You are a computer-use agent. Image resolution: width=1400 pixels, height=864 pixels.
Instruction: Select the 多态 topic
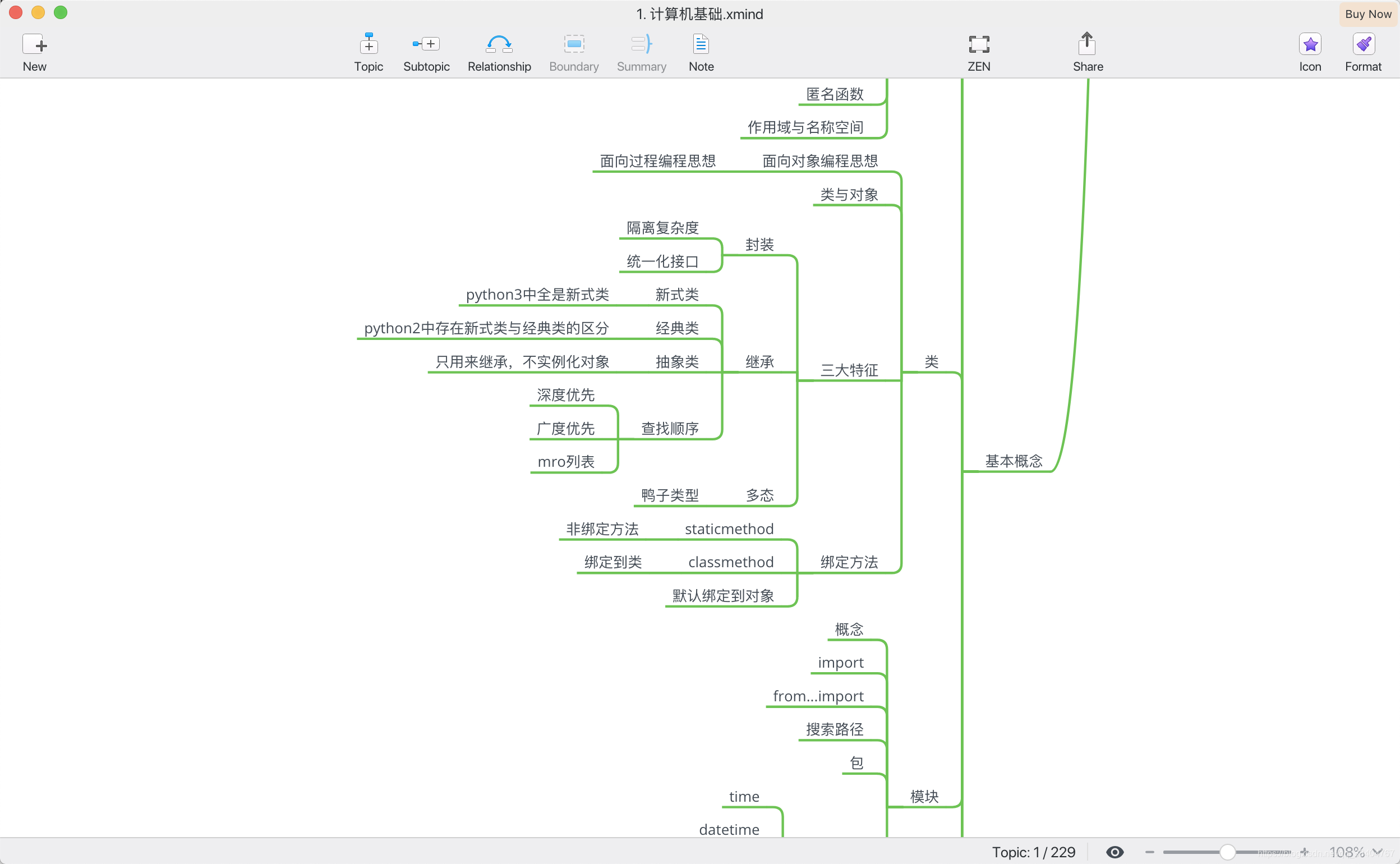[x=759, y=495]
